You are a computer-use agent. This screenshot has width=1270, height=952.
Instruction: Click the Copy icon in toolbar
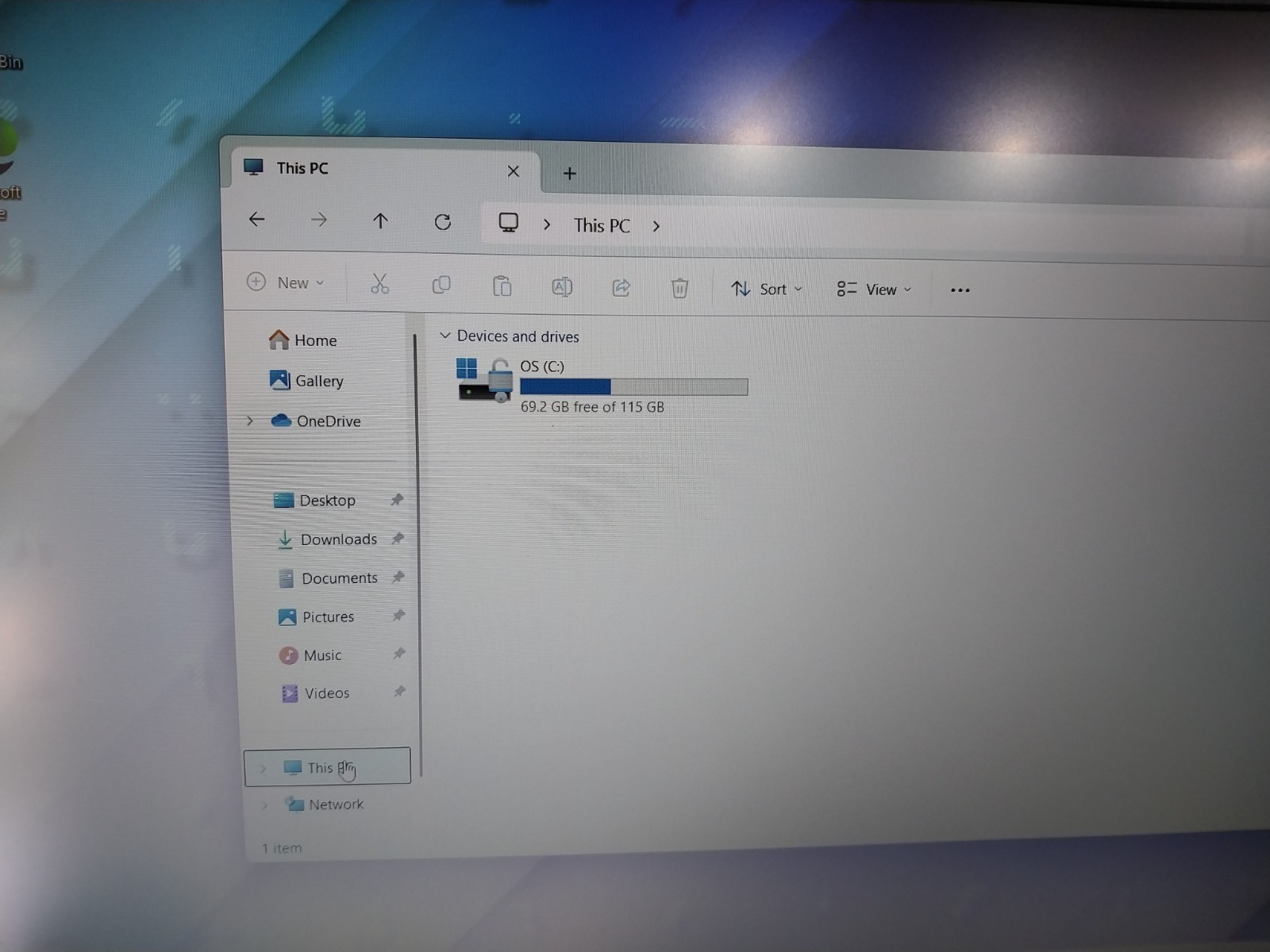coord(441,284)
